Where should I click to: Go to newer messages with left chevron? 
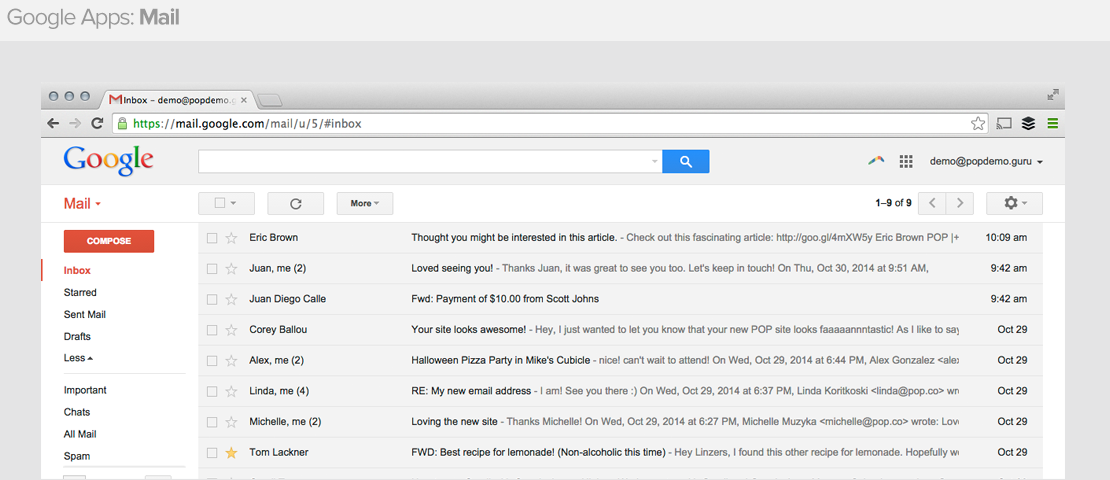(x=932, y=203)
